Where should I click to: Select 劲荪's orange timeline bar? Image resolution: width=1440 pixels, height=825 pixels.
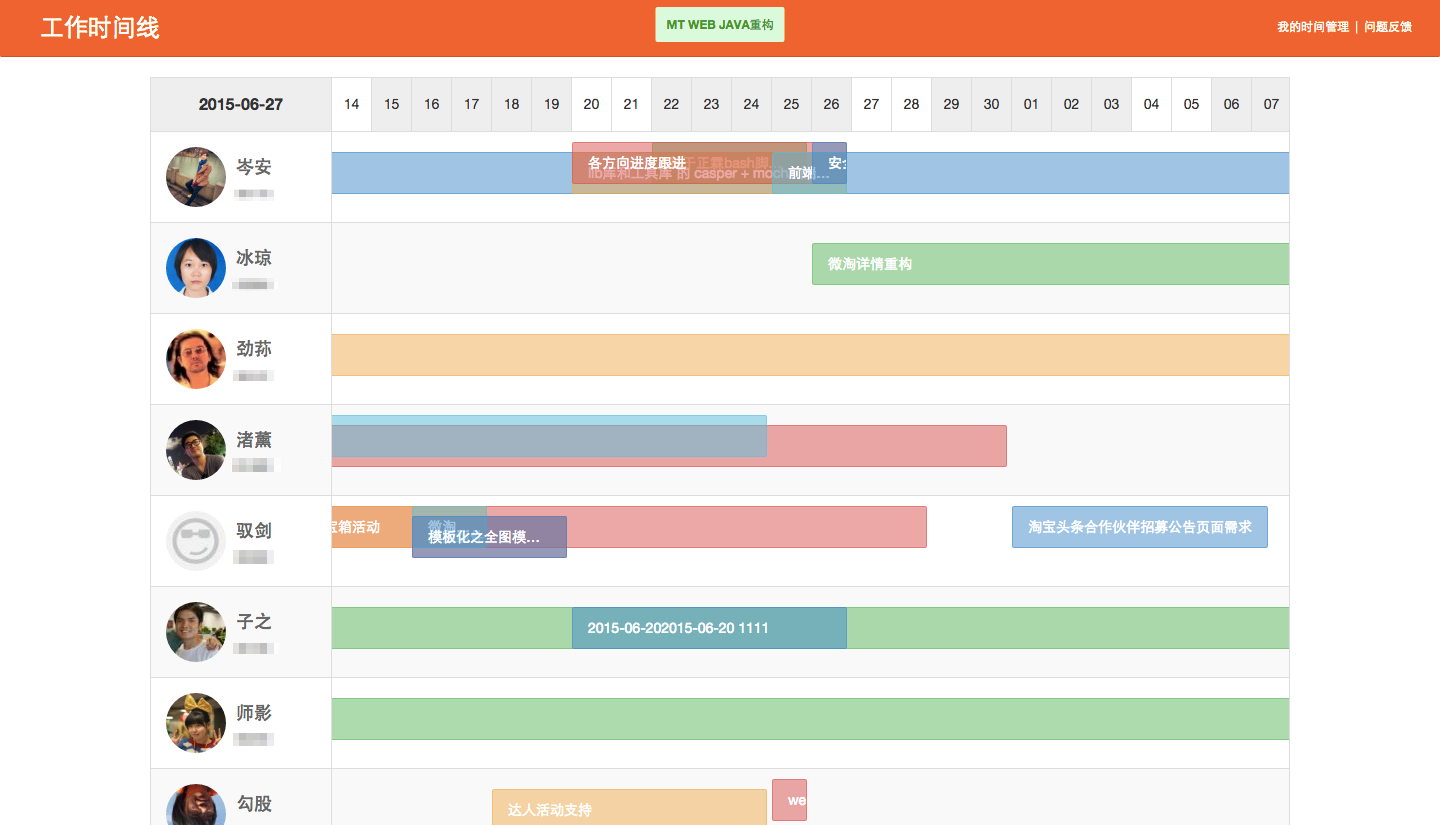click(810, 355)
